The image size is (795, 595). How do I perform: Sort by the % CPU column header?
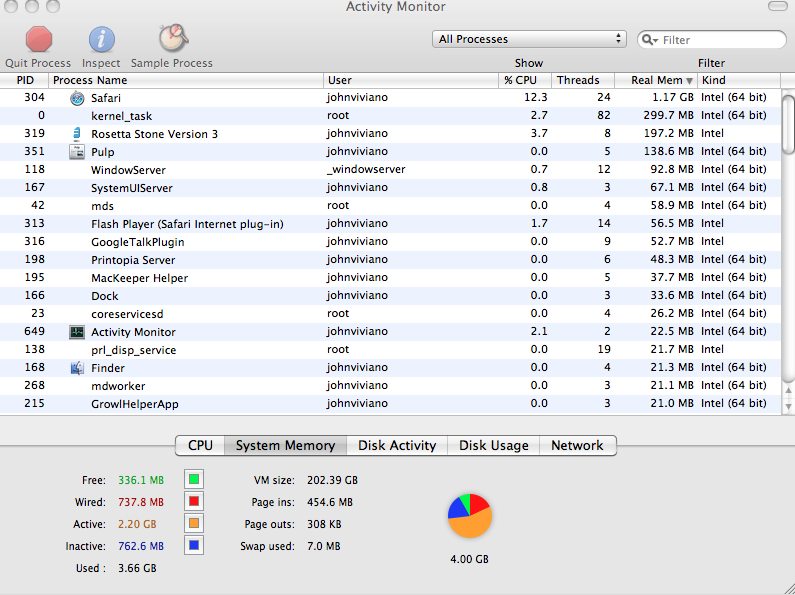(x=525, y=80)
